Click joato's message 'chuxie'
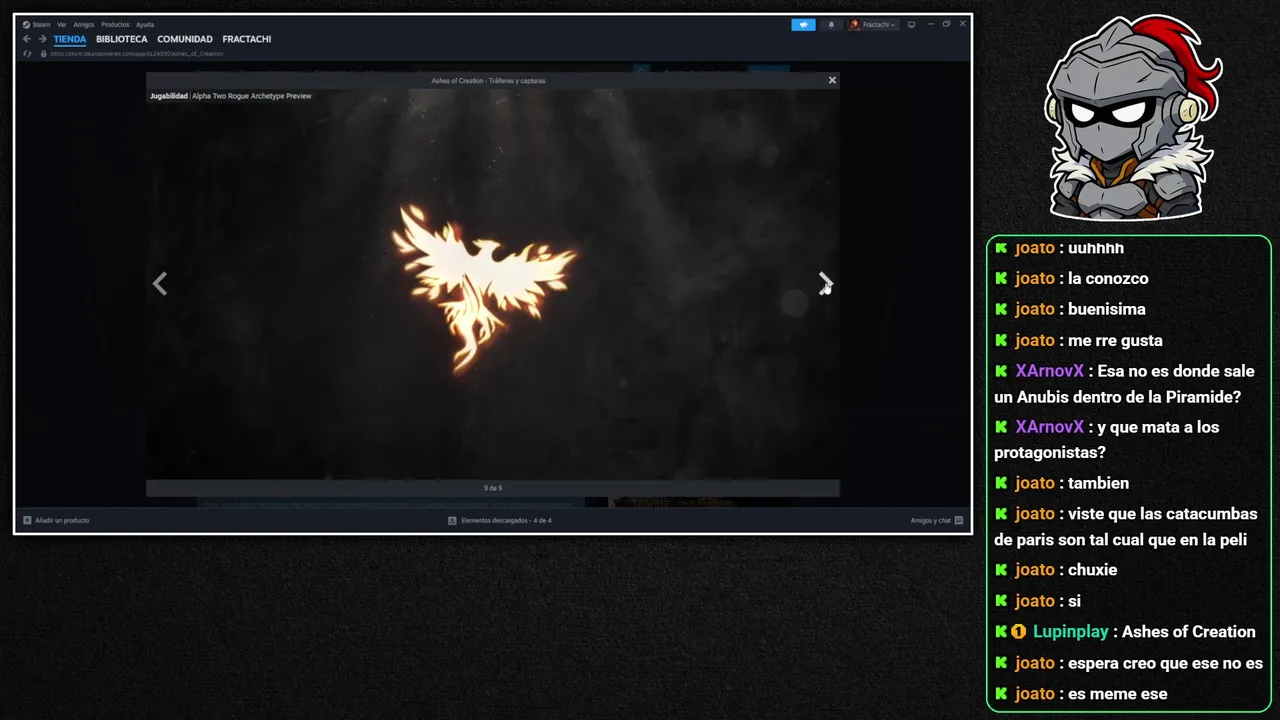The height and width of the screenshot is (720, 1280). (x=1093, y=570)
